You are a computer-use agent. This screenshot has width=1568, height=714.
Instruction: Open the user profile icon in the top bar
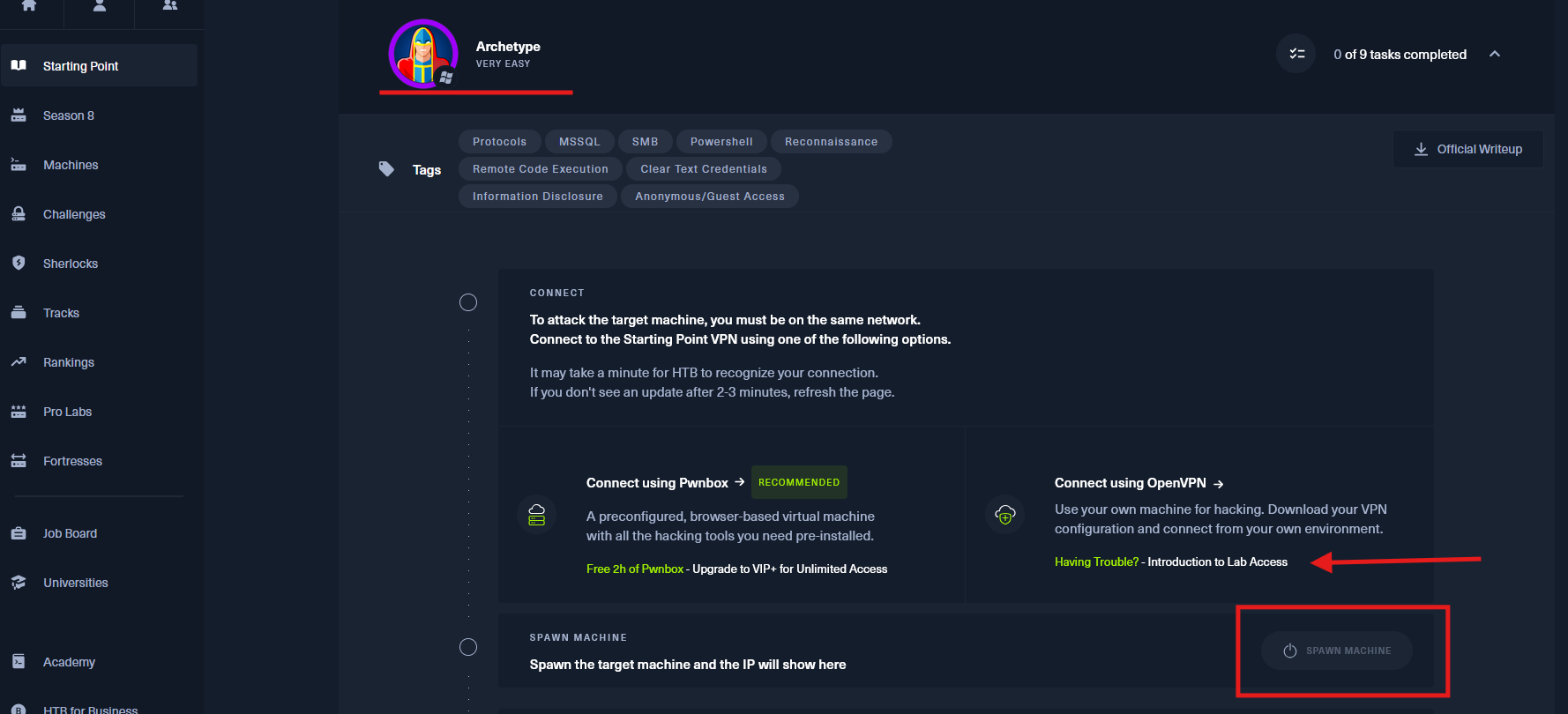pyautogui.click(x=100, y=5)
